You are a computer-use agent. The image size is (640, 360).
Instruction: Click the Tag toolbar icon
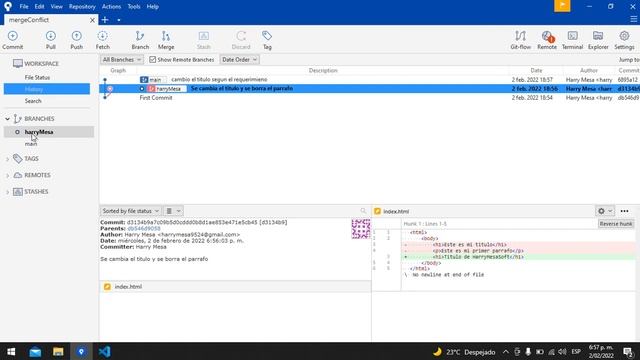point(267,40)
